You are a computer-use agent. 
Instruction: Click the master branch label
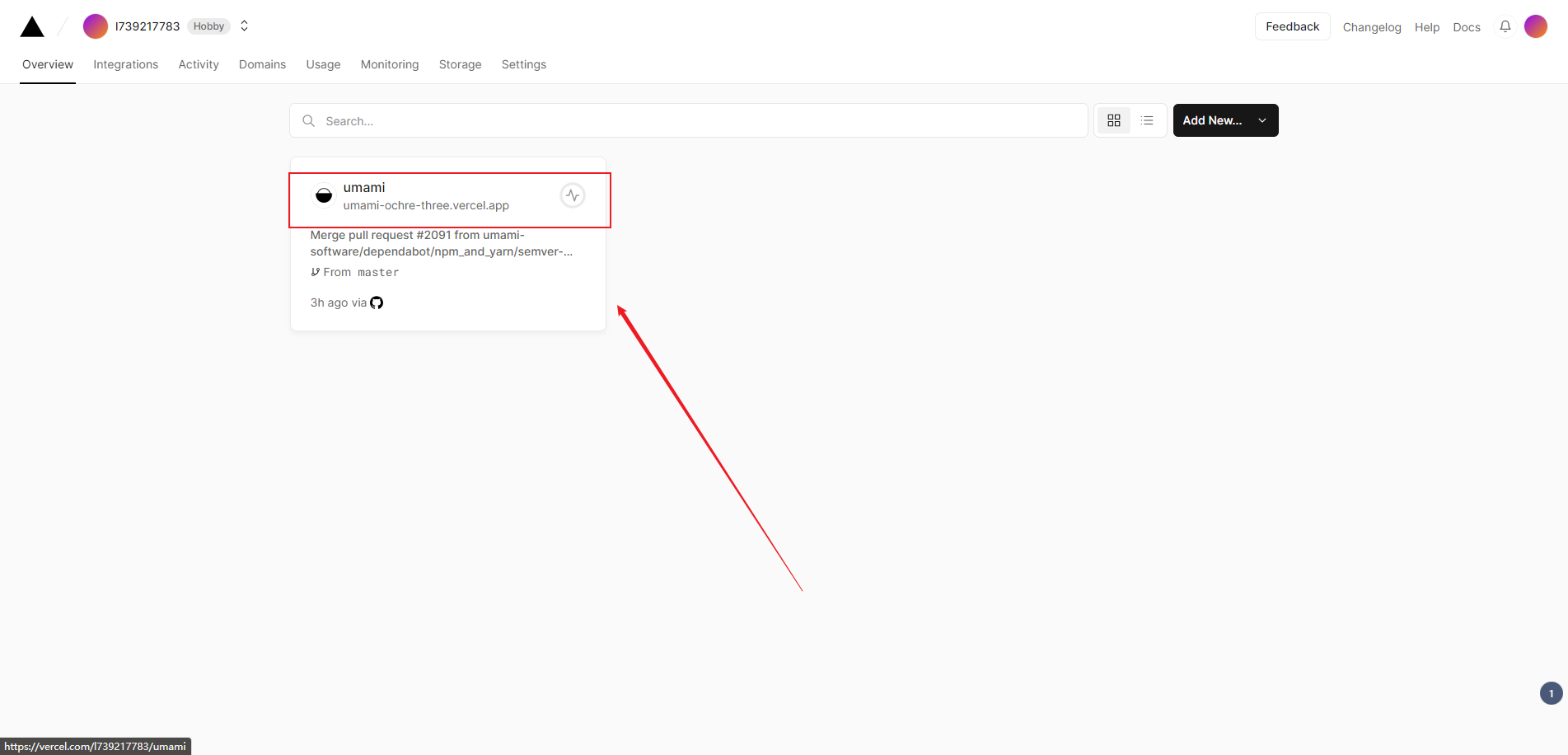378,272
